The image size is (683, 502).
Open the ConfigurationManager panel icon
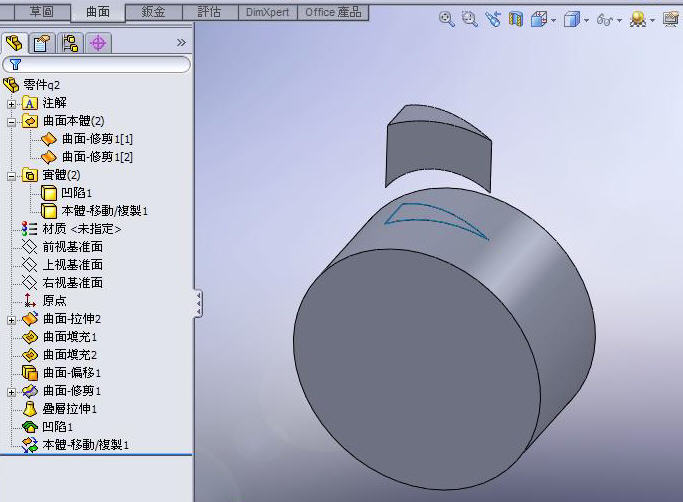click(x=70, y=43)
